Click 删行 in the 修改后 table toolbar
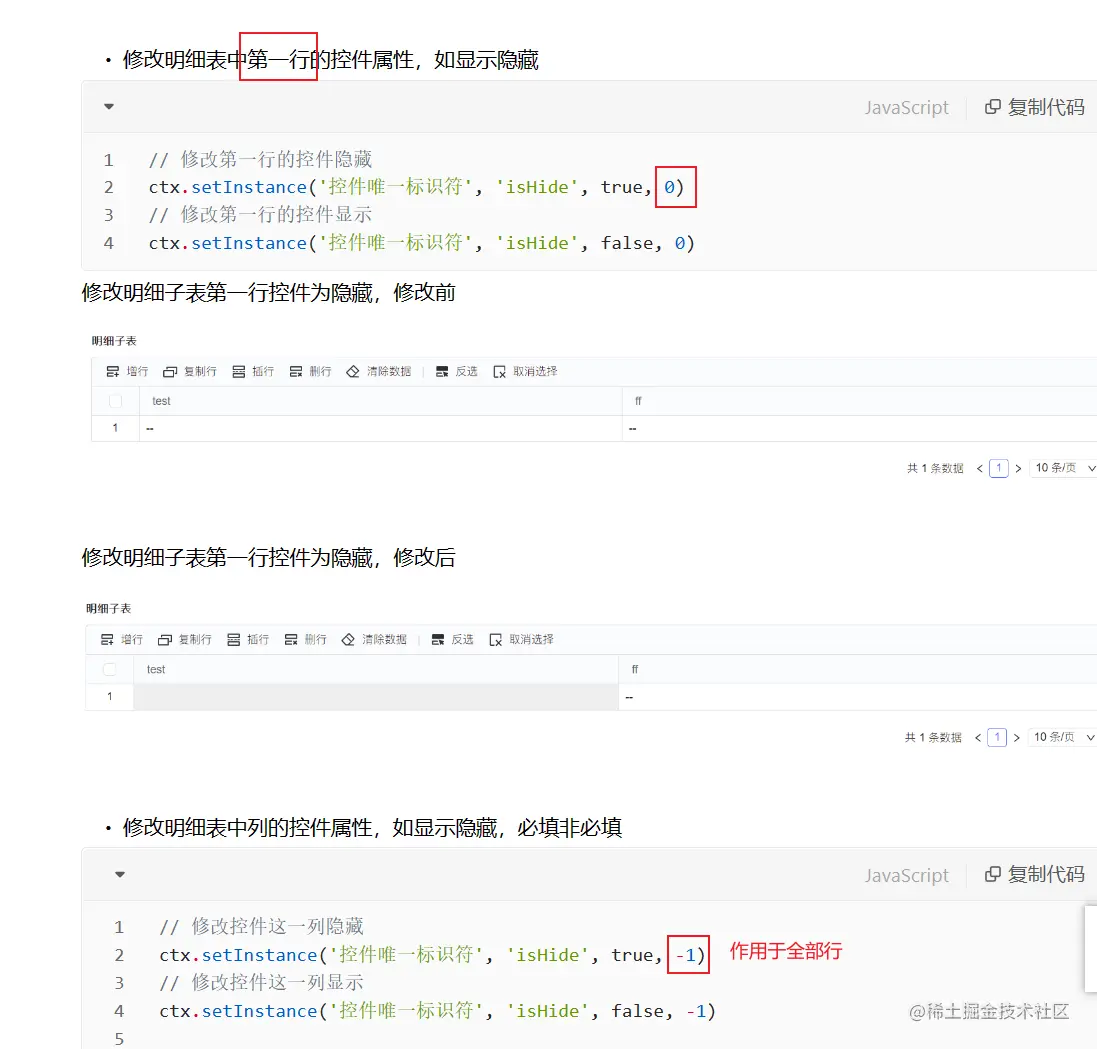Image resolution: width=1097 pixels, height=1049 pixels. coord(306,640)
